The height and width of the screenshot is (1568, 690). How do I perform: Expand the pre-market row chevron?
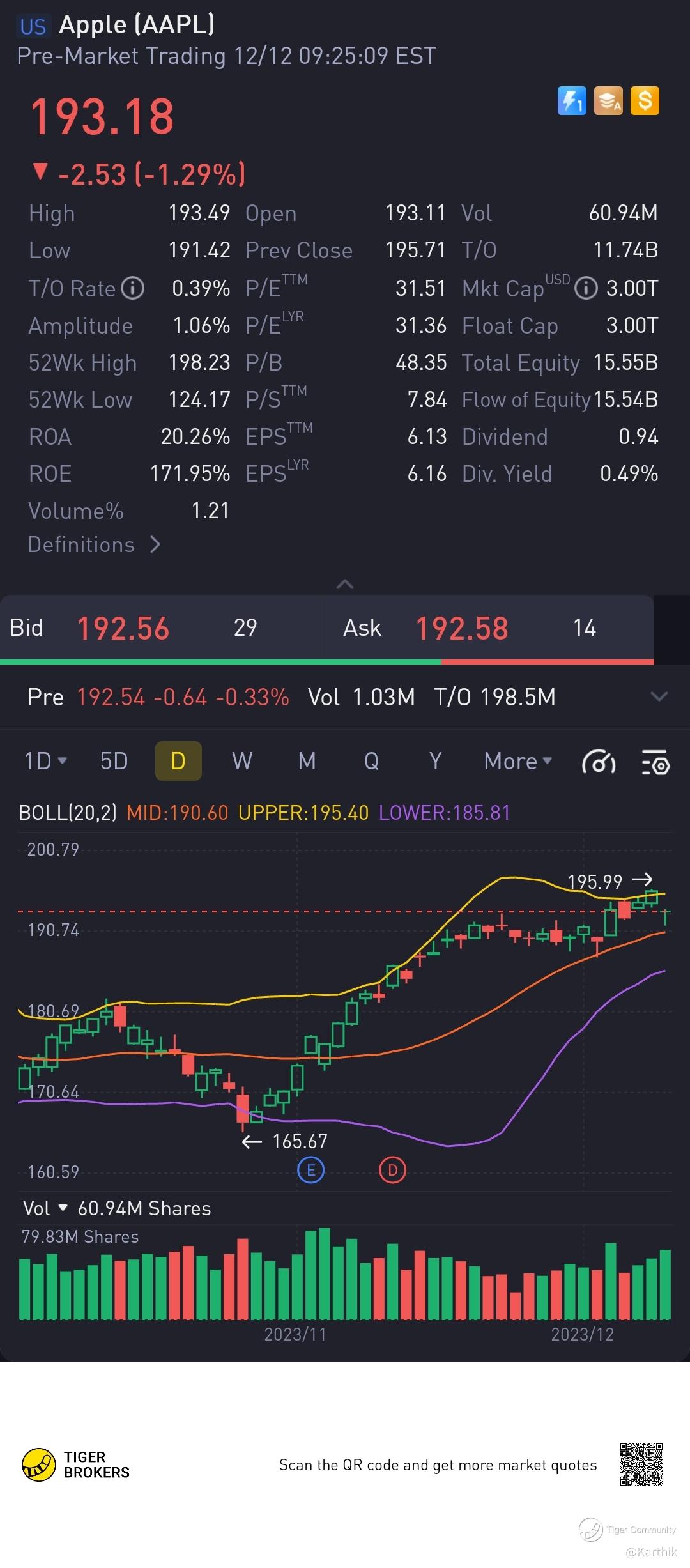pos(659,696)
